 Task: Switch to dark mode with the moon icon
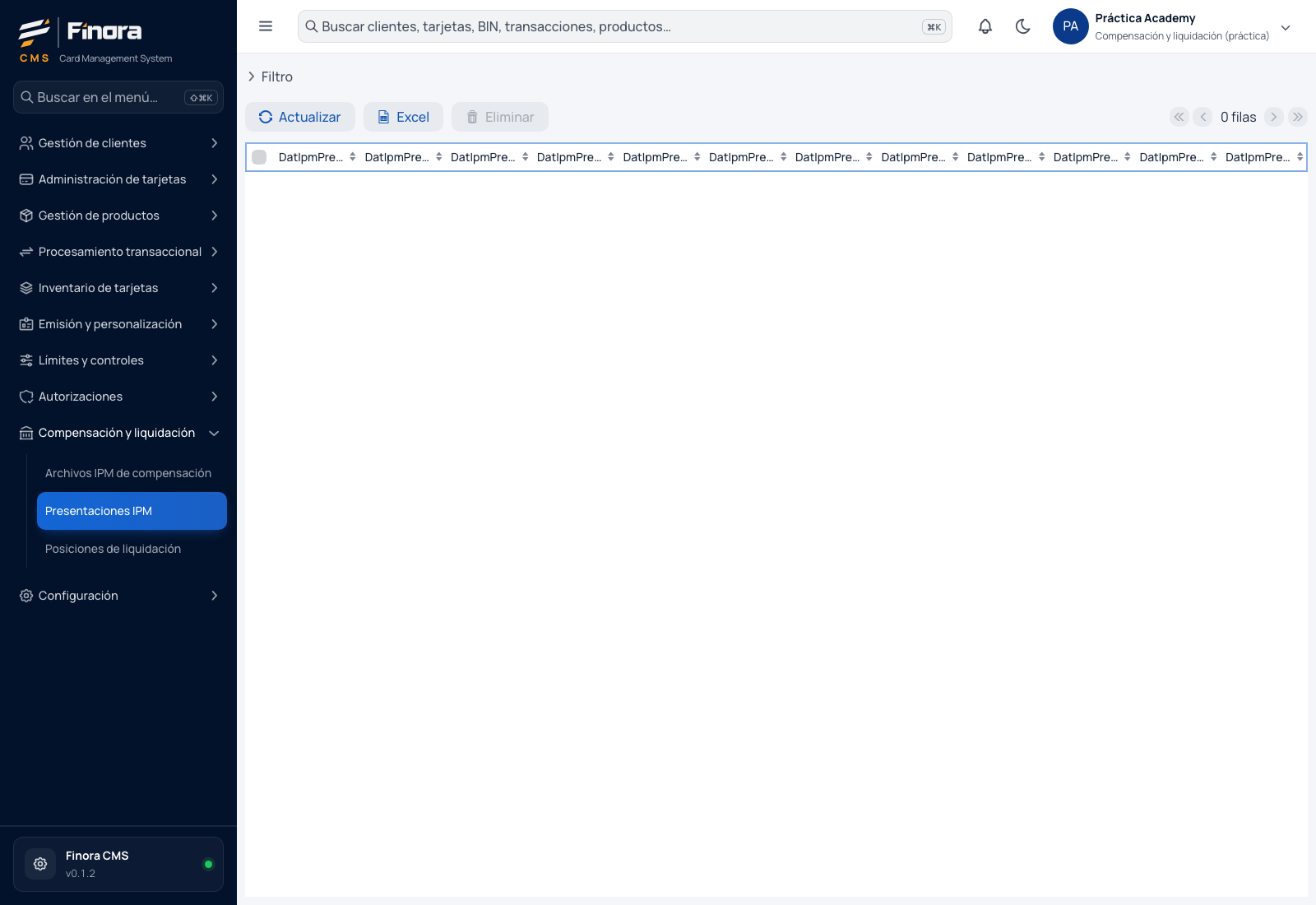pyautogui.click(x=1023, y=26)
